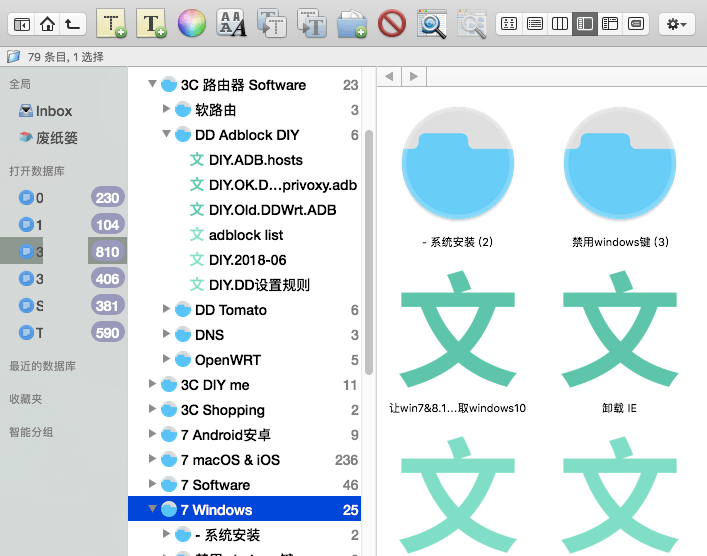The image size is (707, 556).
Task: Switch to tag or cover view button
Action: click(636, 24)
